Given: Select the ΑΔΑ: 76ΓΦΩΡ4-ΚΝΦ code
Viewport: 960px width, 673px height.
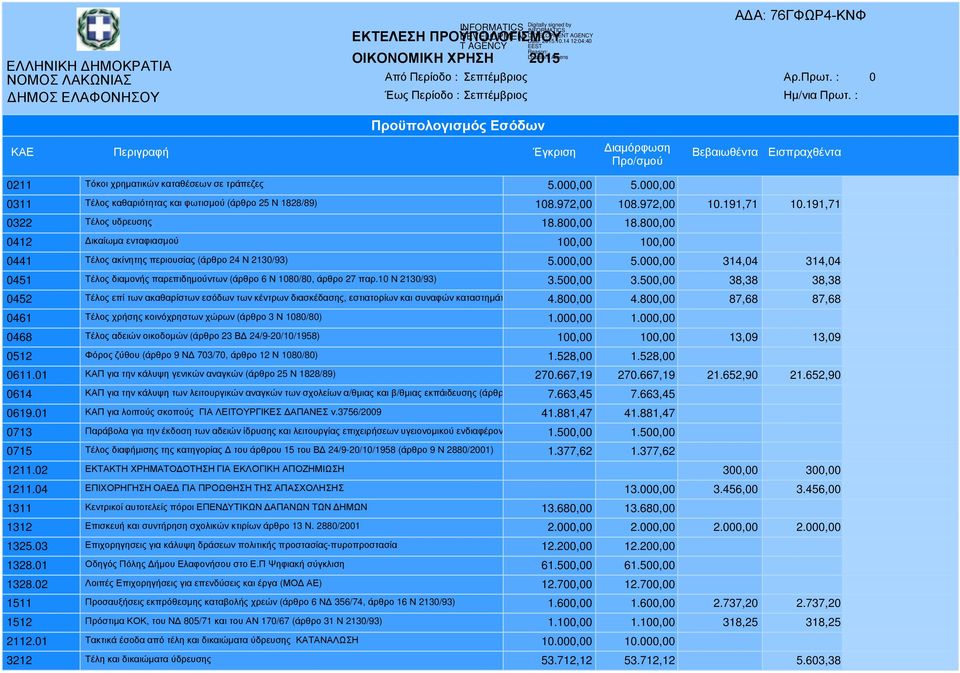Looking at the screenshot, I should click(x=800, y=16).
